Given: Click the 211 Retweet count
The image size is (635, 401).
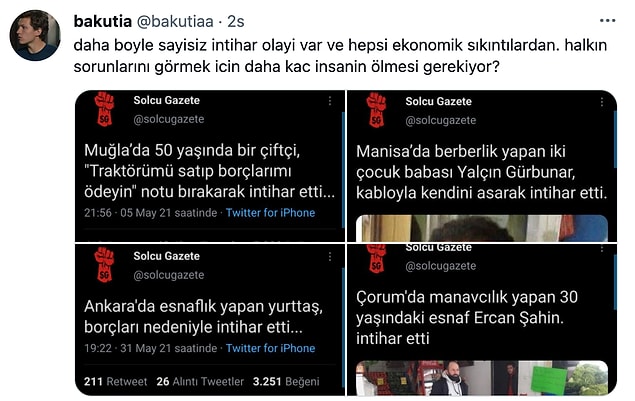Looking at the screenshot, I should pyautogui.click(x=115, y=382).
